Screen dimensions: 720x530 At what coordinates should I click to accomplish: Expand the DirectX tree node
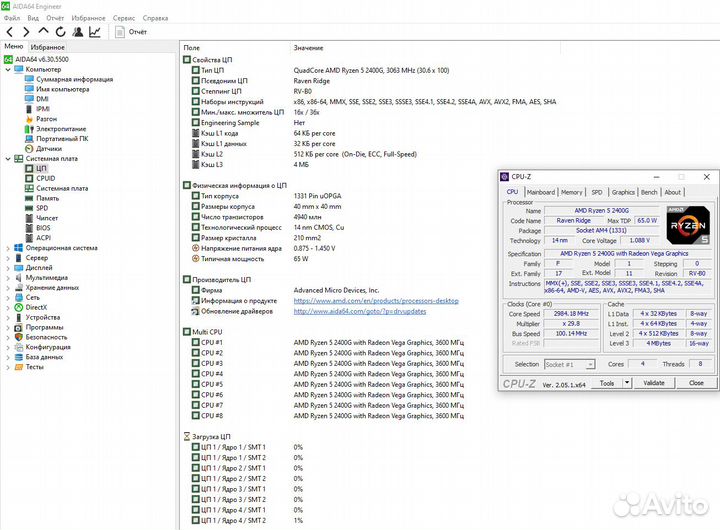click(8, 308)
